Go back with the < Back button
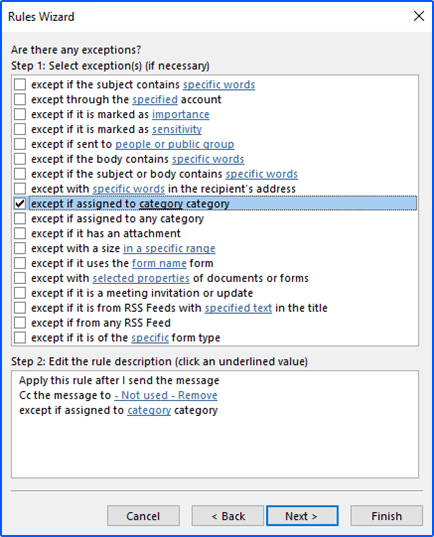This screenshot has width=434, height=537. pos(228,516)
